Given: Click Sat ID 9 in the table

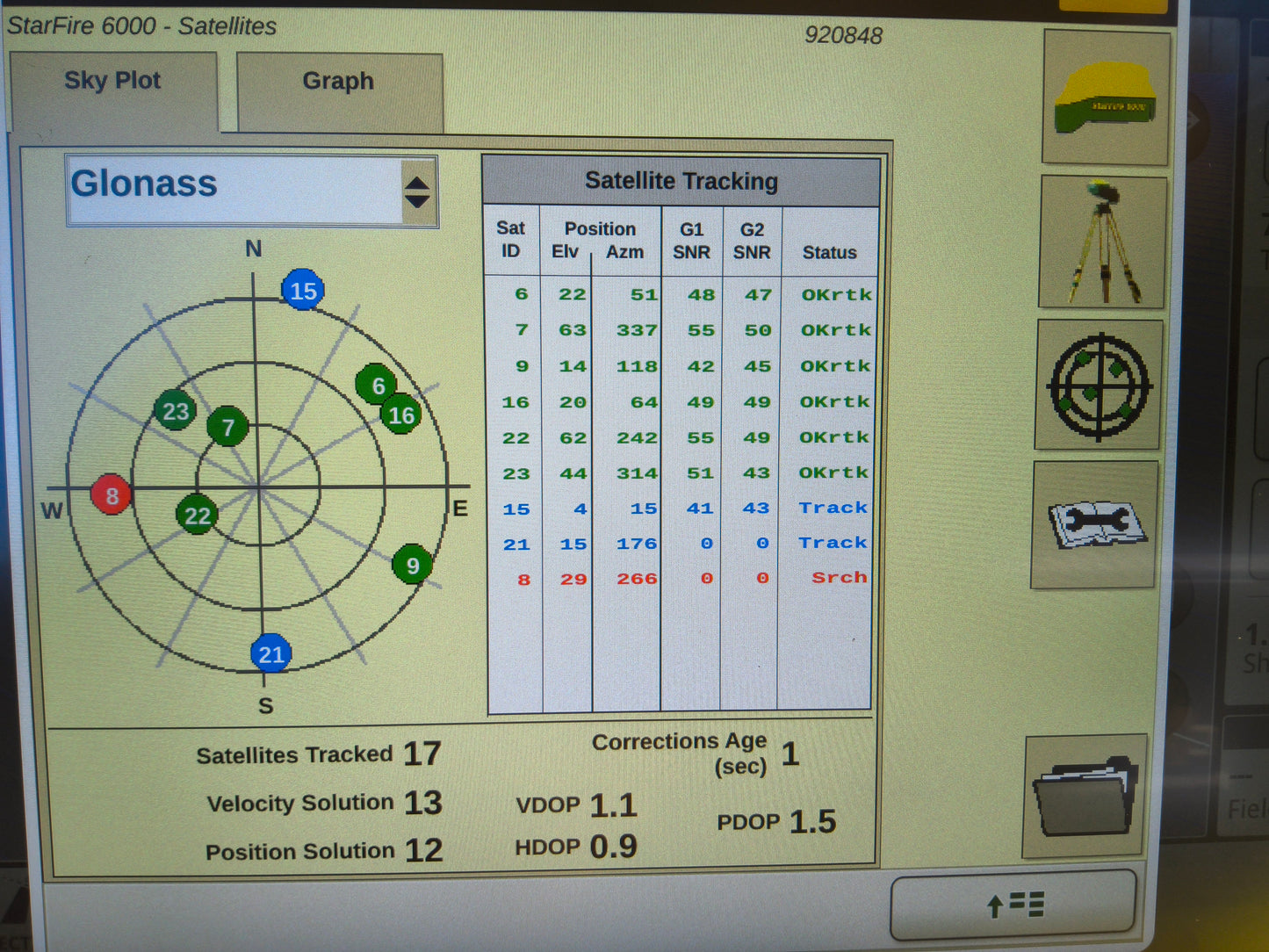Looking at the screenshot, I should tap(523, 365).
